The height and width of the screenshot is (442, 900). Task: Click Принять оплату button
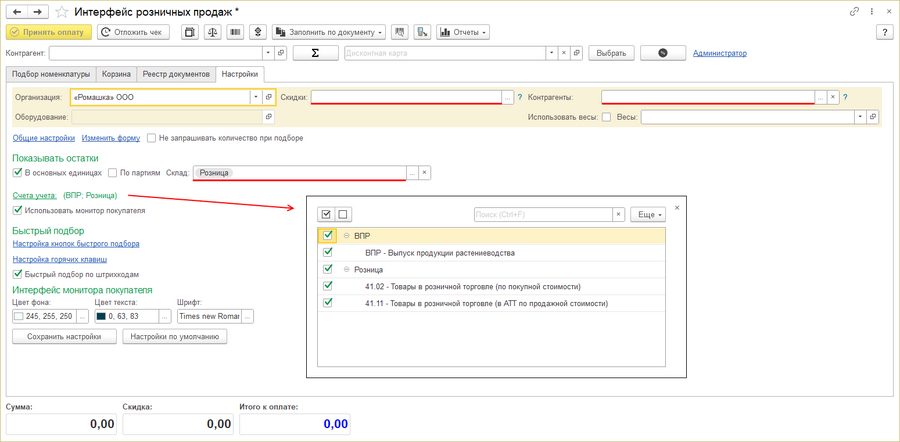49,32
